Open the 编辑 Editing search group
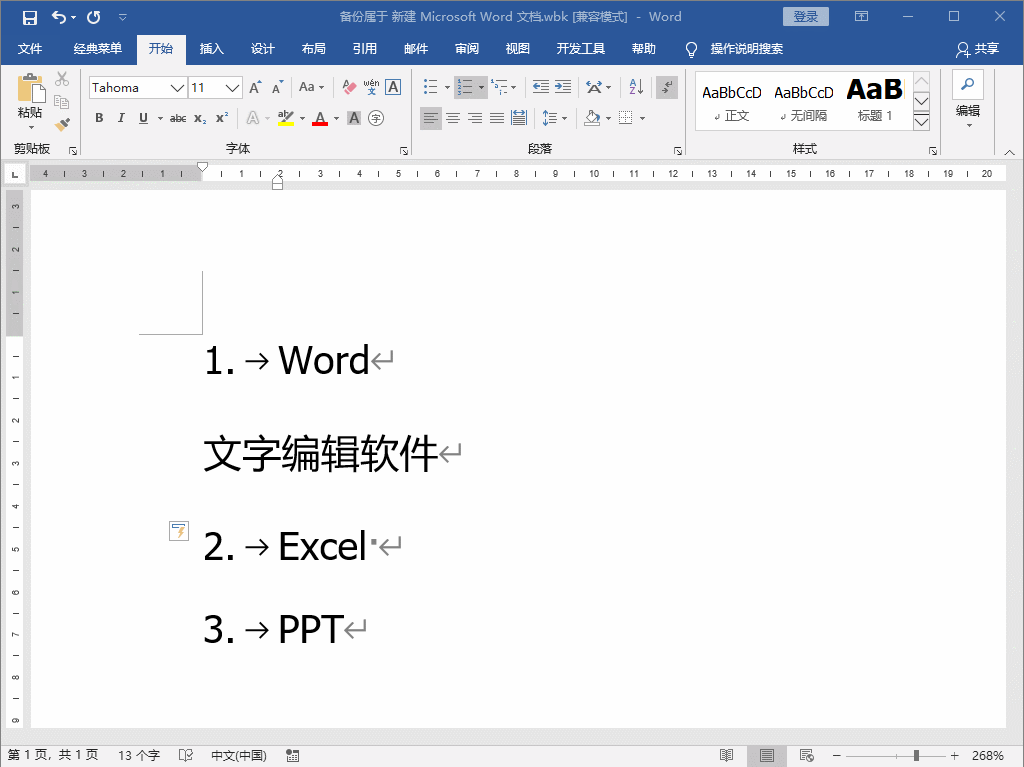 (968, 100)
